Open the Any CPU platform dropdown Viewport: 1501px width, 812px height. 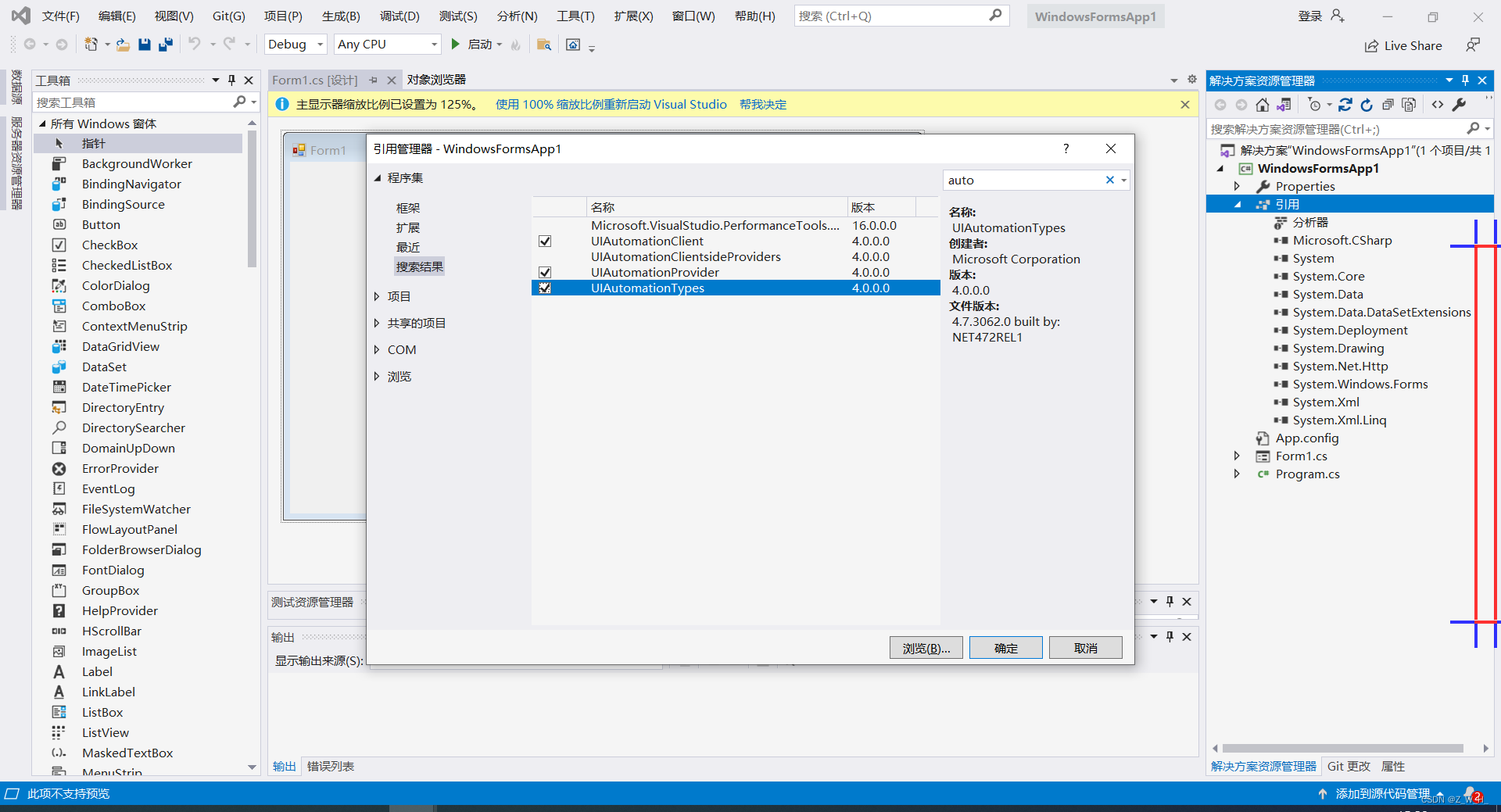point(434,45)
